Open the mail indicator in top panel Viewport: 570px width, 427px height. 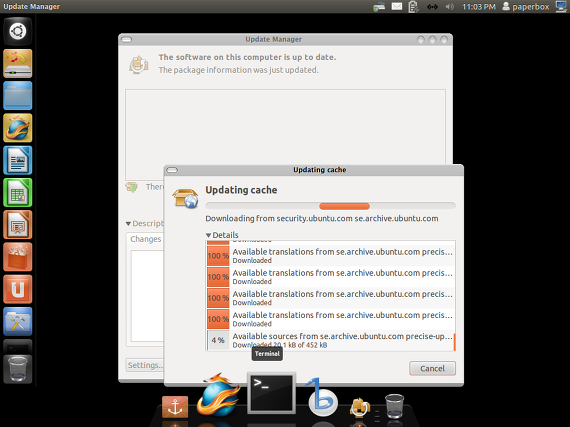click(397, 7)
